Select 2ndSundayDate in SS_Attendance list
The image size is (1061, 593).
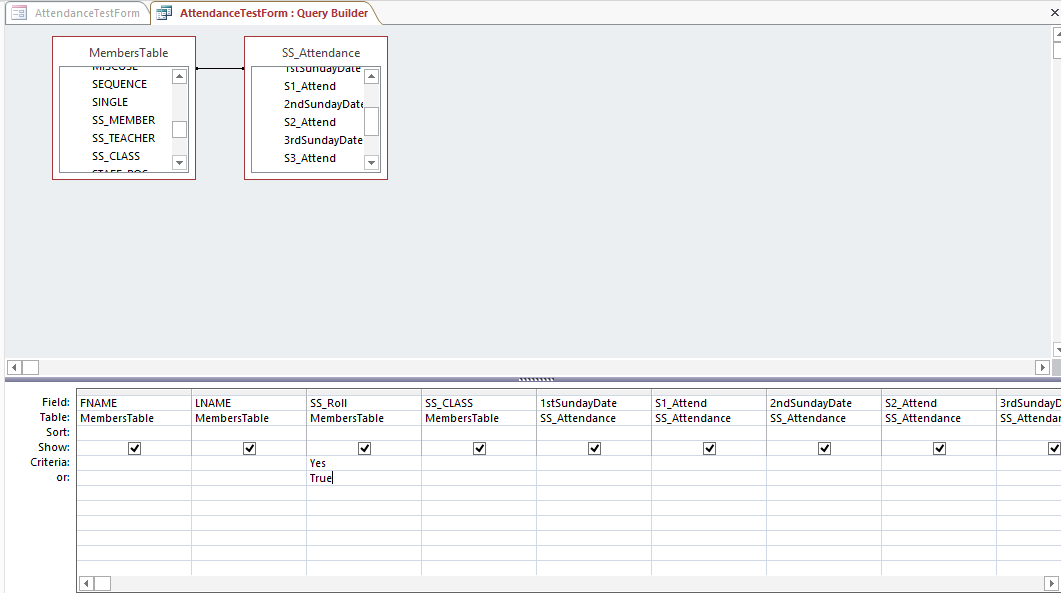click(x=323, y=104)
